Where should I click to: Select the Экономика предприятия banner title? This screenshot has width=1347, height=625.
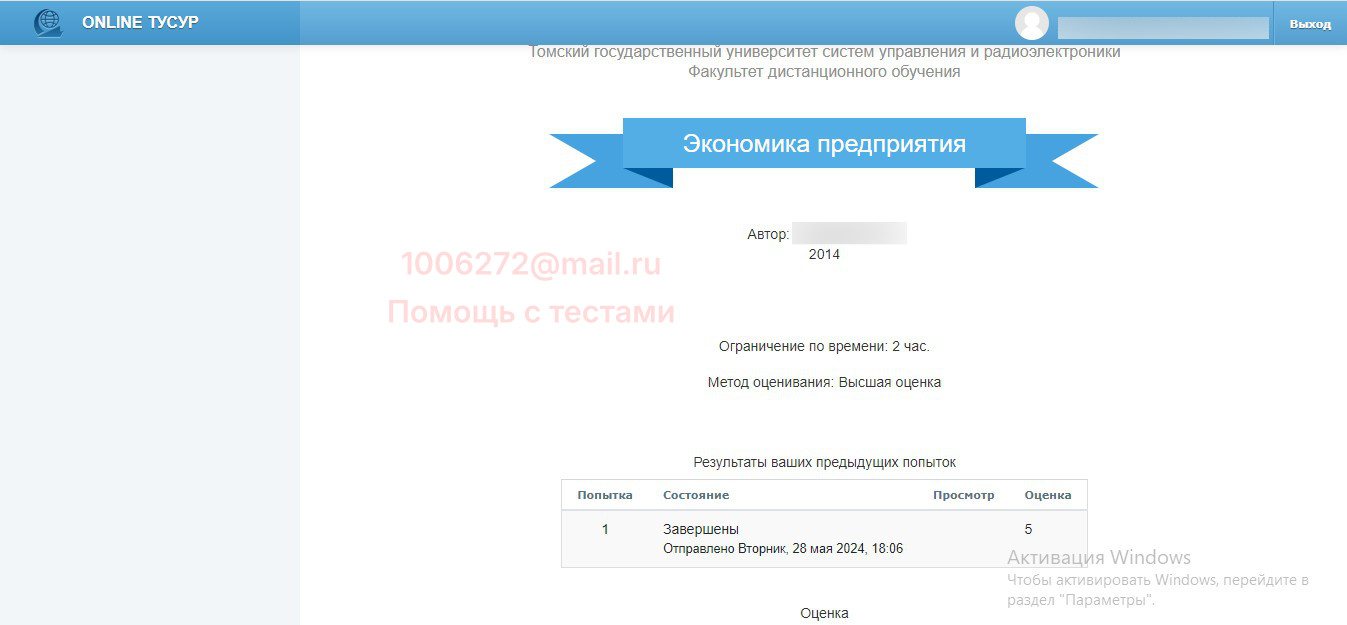coord(824,144)
